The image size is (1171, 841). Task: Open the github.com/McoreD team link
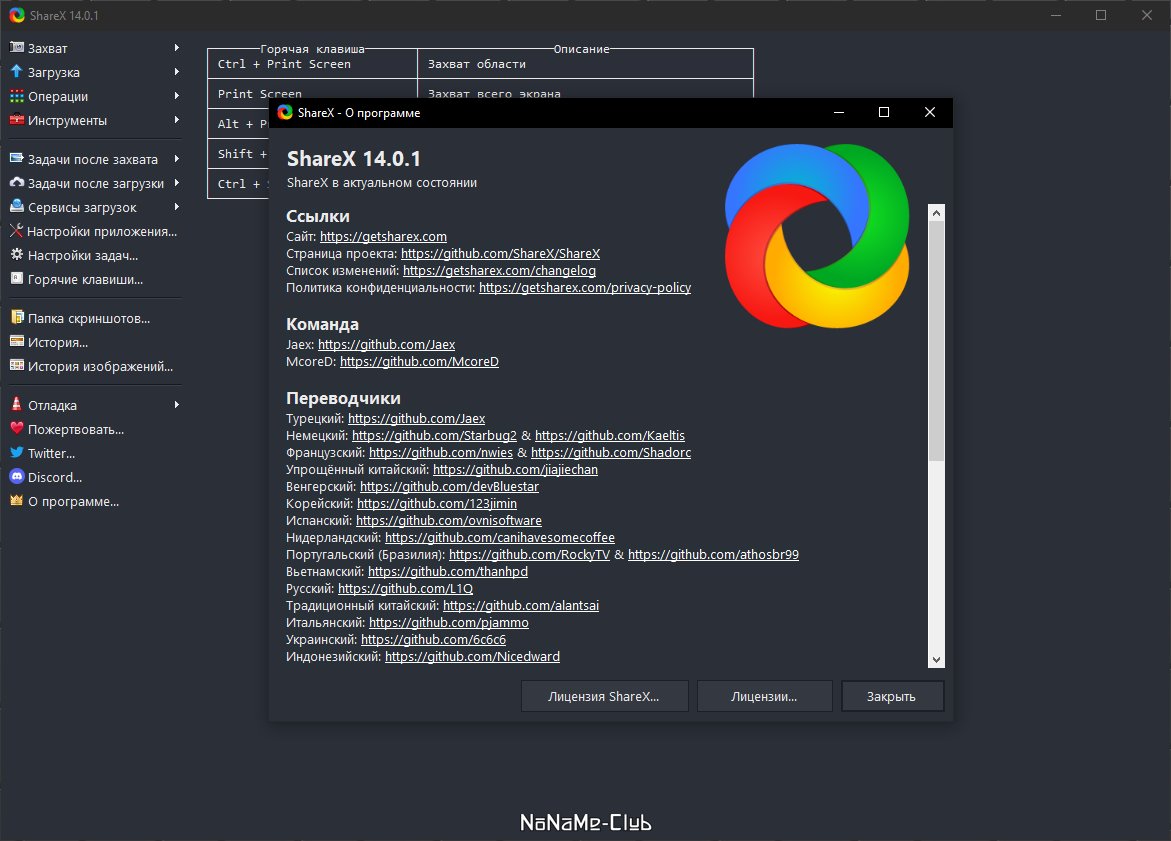click(418, 361)
